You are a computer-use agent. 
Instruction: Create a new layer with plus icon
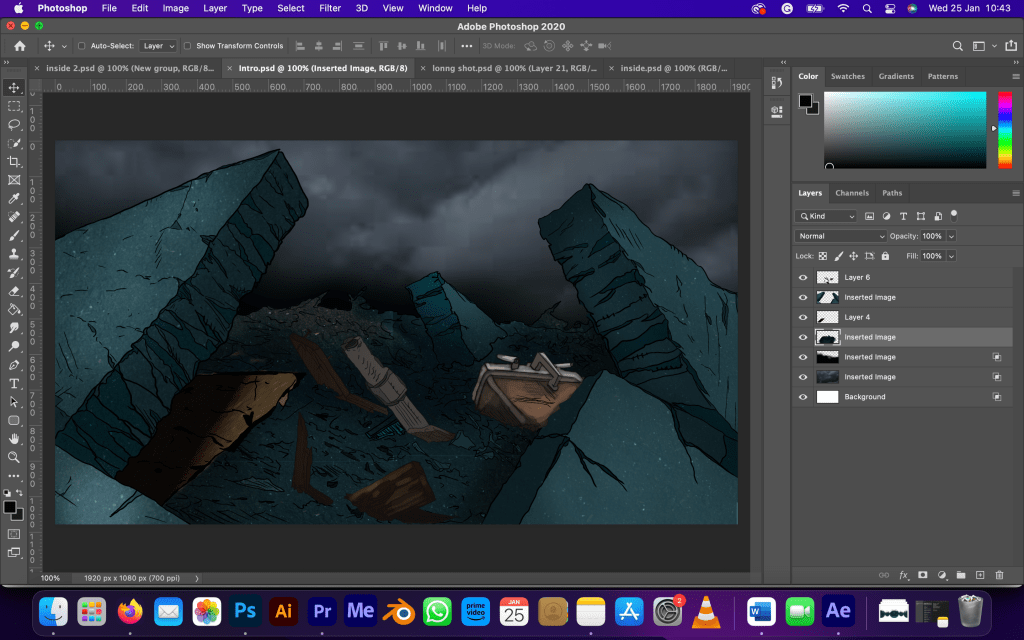coord(980,575)
